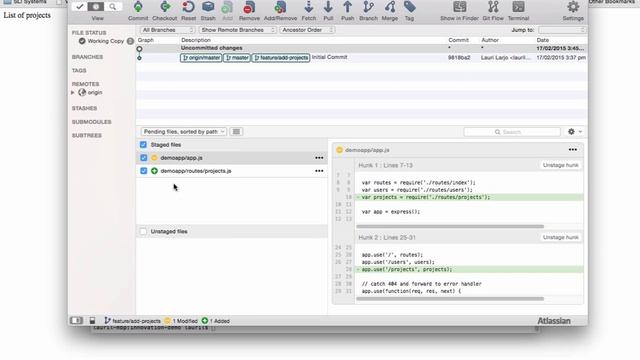Switch to log history view button
Viewport: 640px width, 360px height.
[x=96, y=7]
